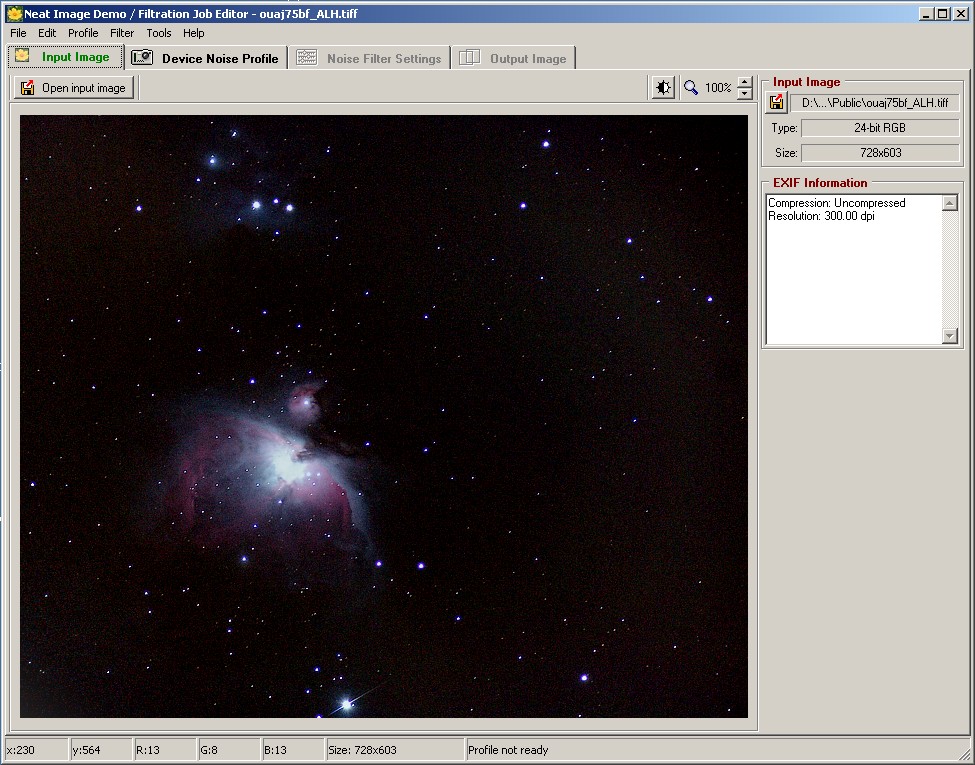975x765 pixels.
Task: Open the Profile menu
Action: click(83, 33)
